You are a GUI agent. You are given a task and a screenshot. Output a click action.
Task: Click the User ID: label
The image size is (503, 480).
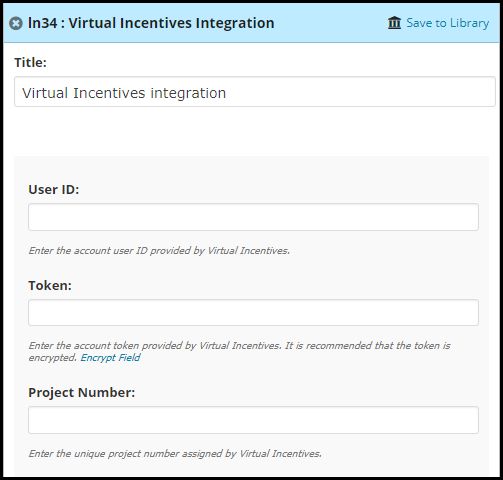coord(54,190)
